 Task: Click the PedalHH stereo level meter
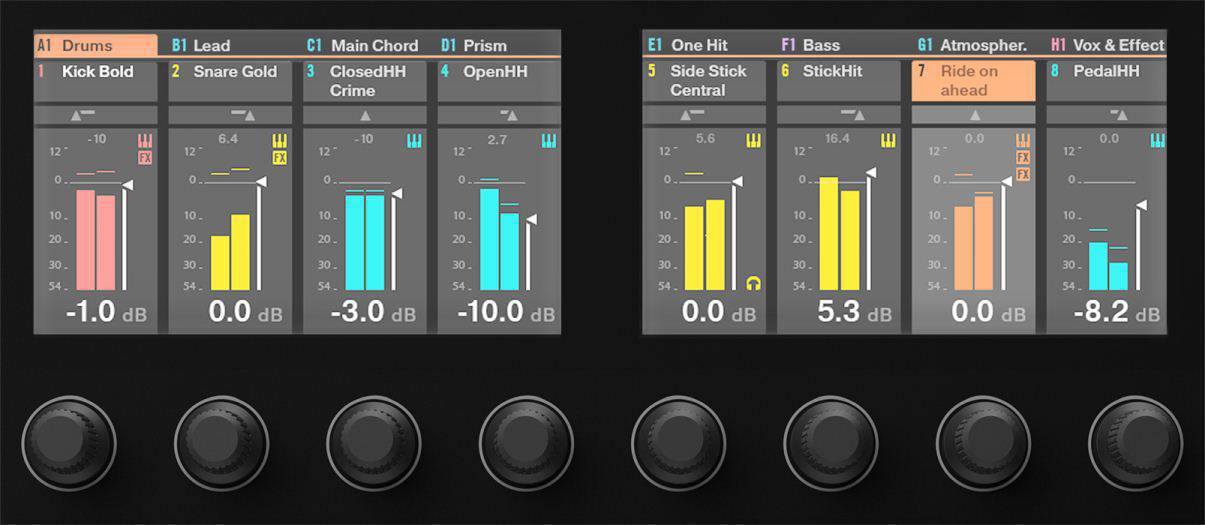pos(1108,266)
